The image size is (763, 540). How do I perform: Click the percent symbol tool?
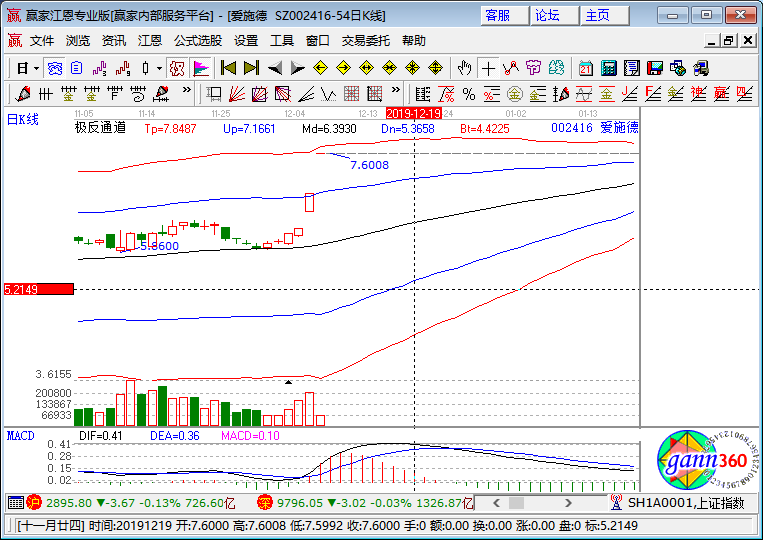tap(469, 94)
